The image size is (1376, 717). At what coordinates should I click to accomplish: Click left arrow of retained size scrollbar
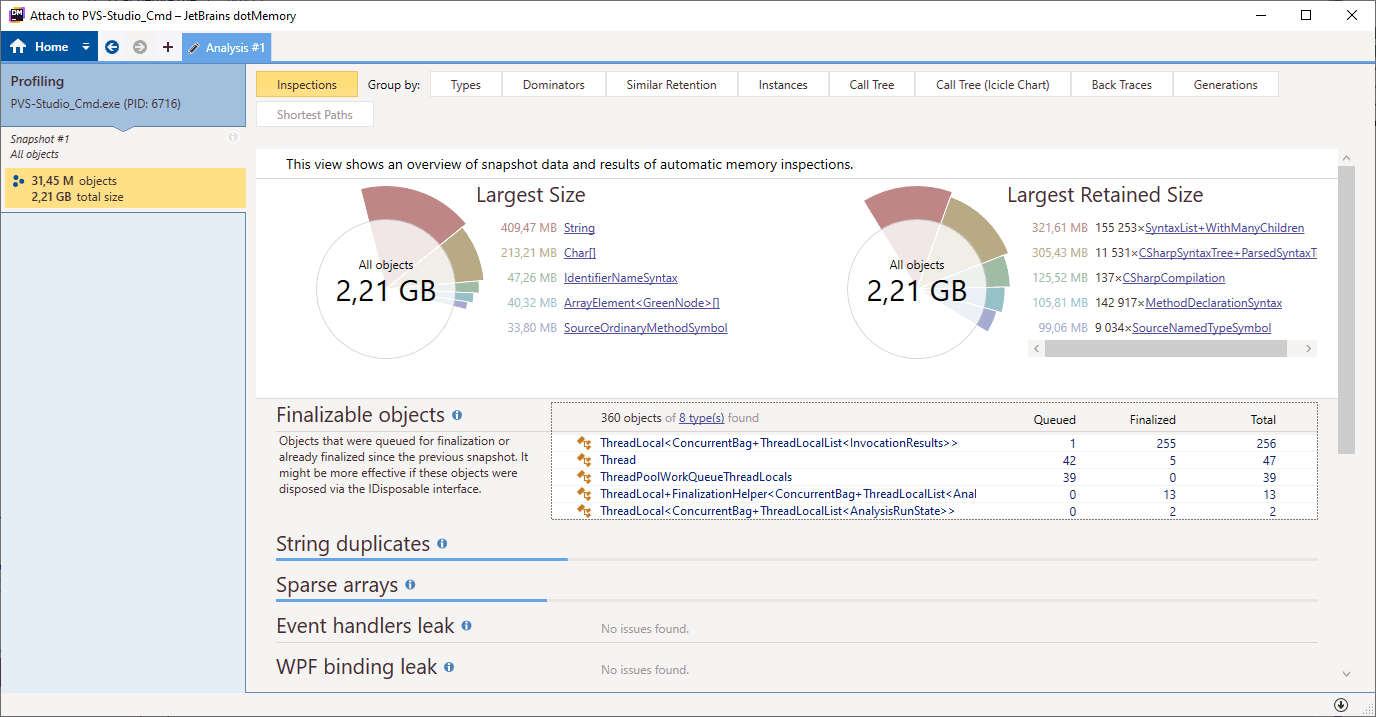1036,348
